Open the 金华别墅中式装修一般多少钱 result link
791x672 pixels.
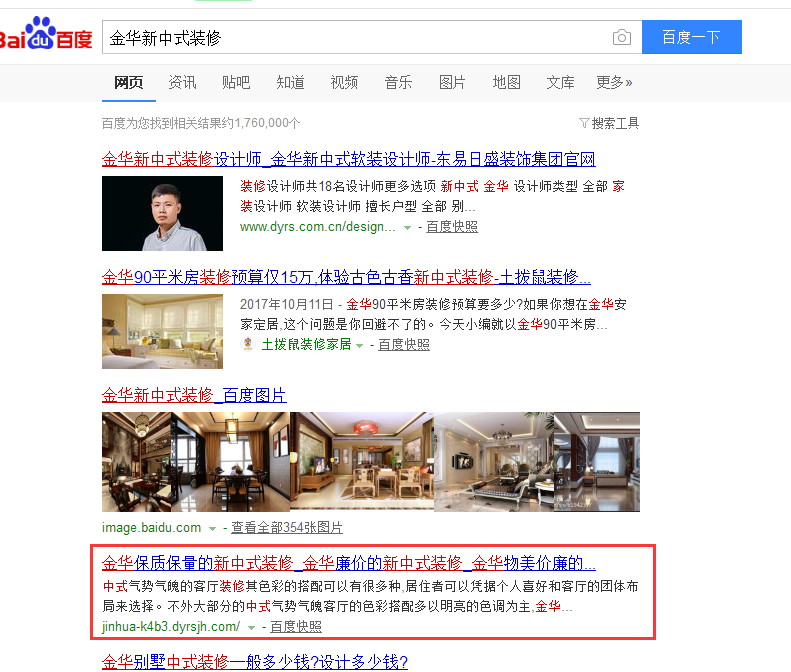(255, 662)
